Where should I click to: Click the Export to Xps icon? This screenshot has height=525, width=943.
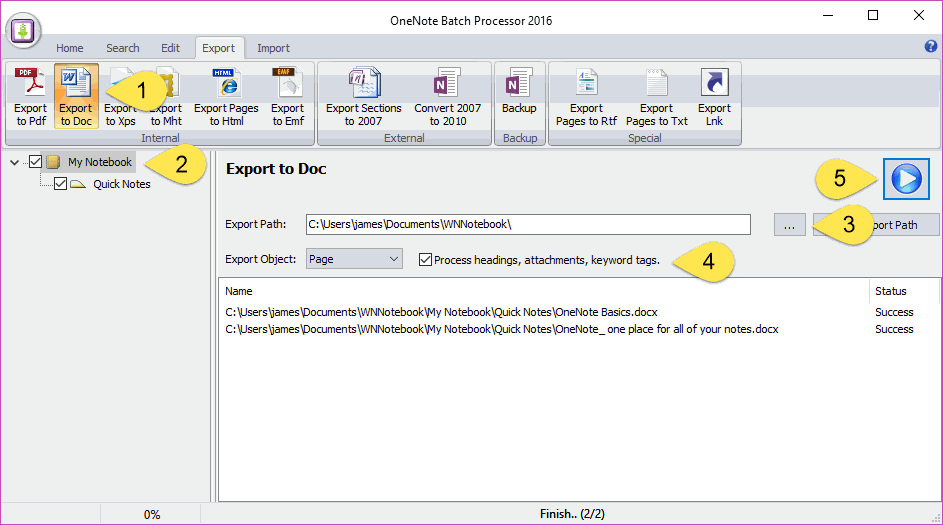point(120,96)
